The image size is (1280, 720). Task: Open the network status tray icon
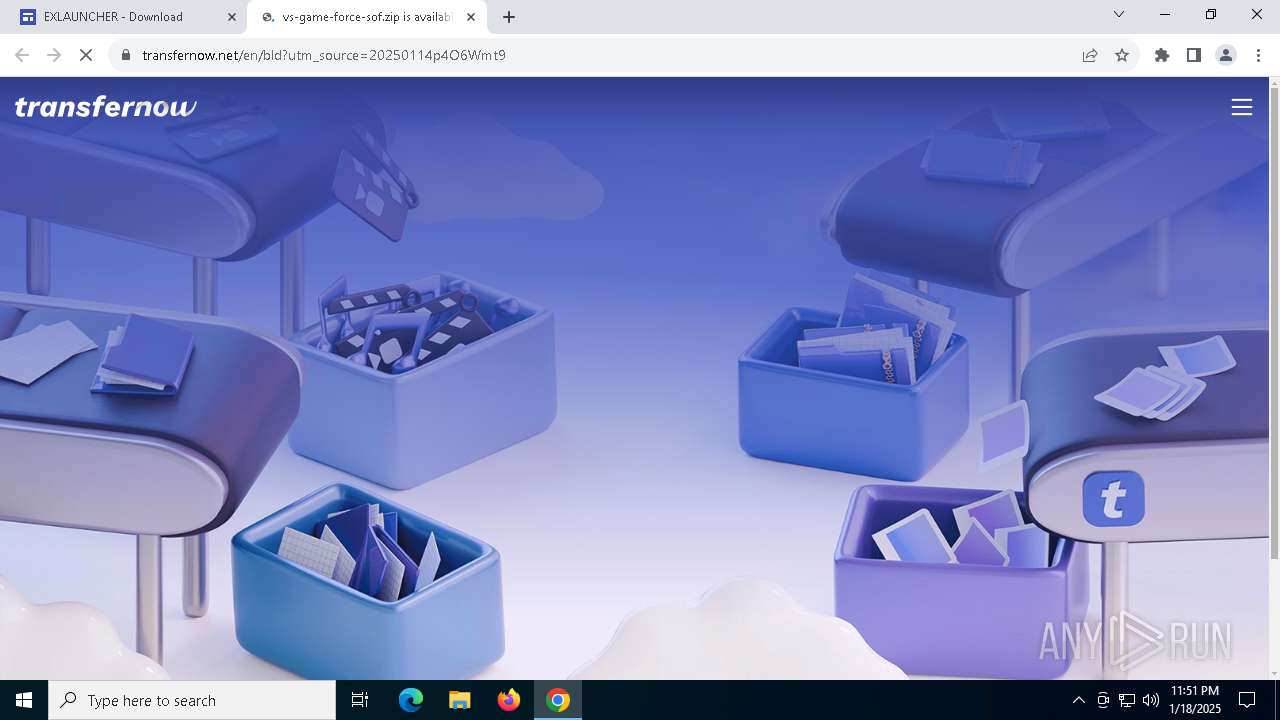click(1127, 700)
